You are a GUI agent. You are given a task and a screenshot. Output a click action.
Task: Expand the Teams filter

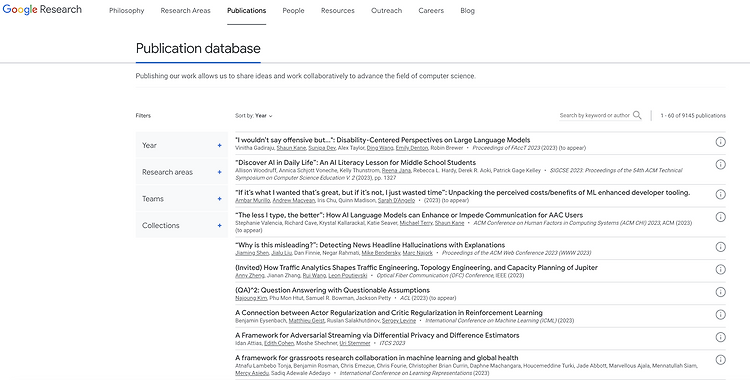click(181, 199)
